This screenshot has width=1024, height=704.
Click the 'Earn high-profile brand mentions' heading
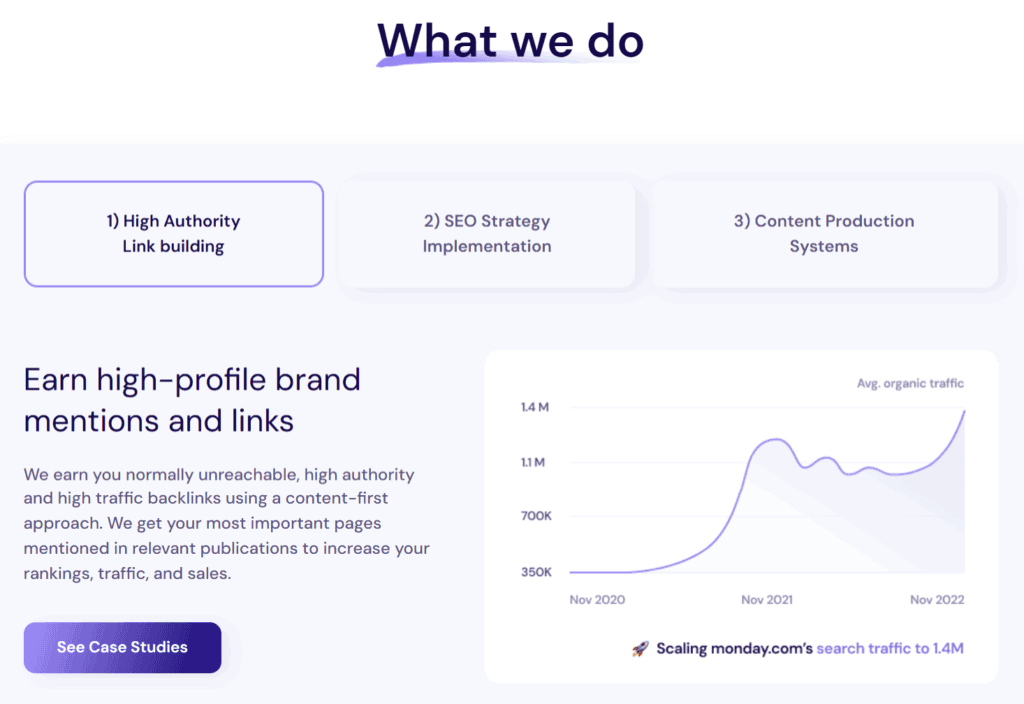[x=192, y=400]
